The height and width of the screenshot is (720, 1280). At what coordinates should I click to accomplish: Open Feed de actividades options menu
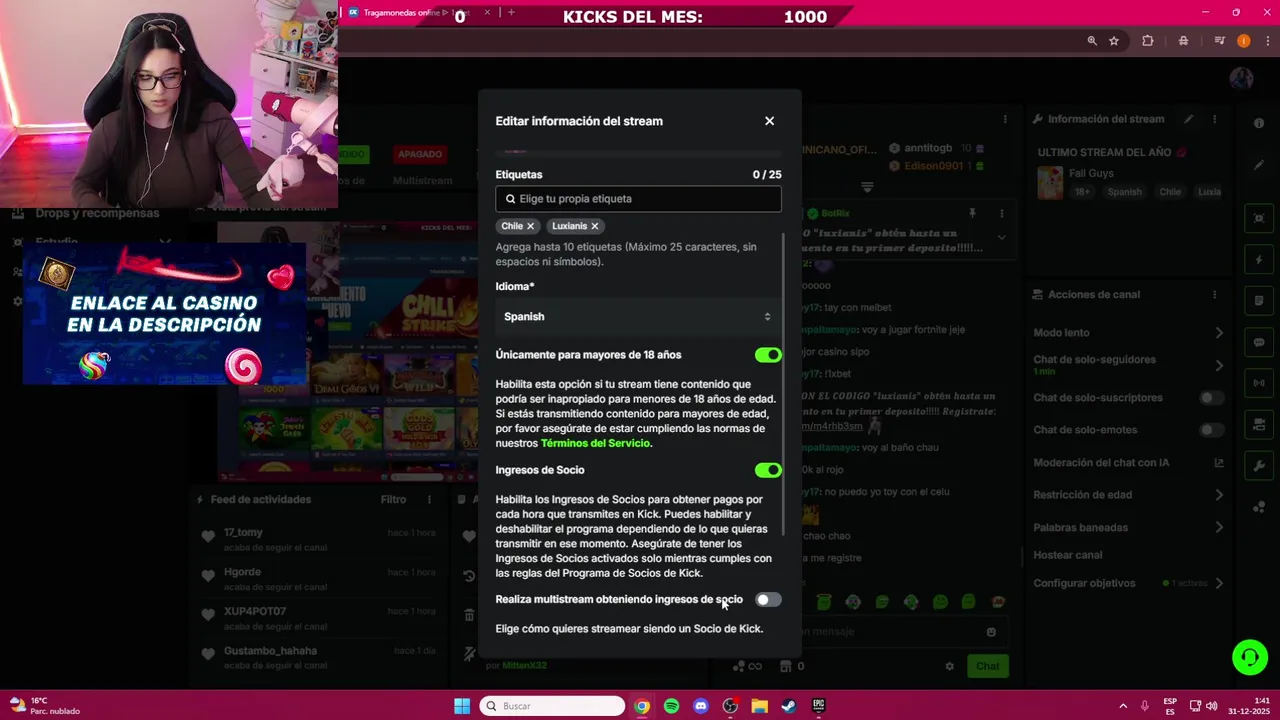tap(430, 500)
